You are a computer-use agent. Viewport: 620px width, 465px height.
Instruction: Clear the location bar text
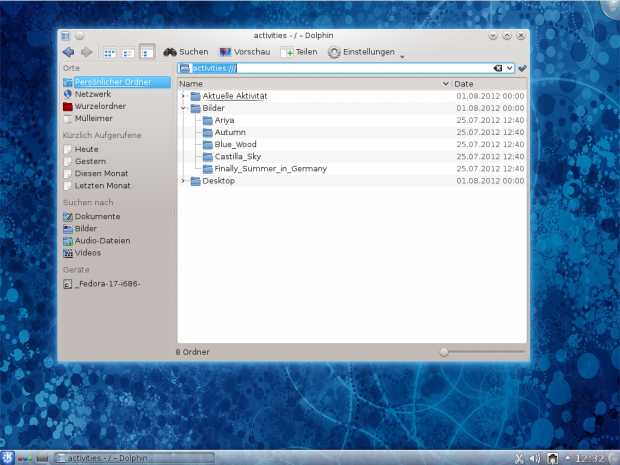pos(497,68)
